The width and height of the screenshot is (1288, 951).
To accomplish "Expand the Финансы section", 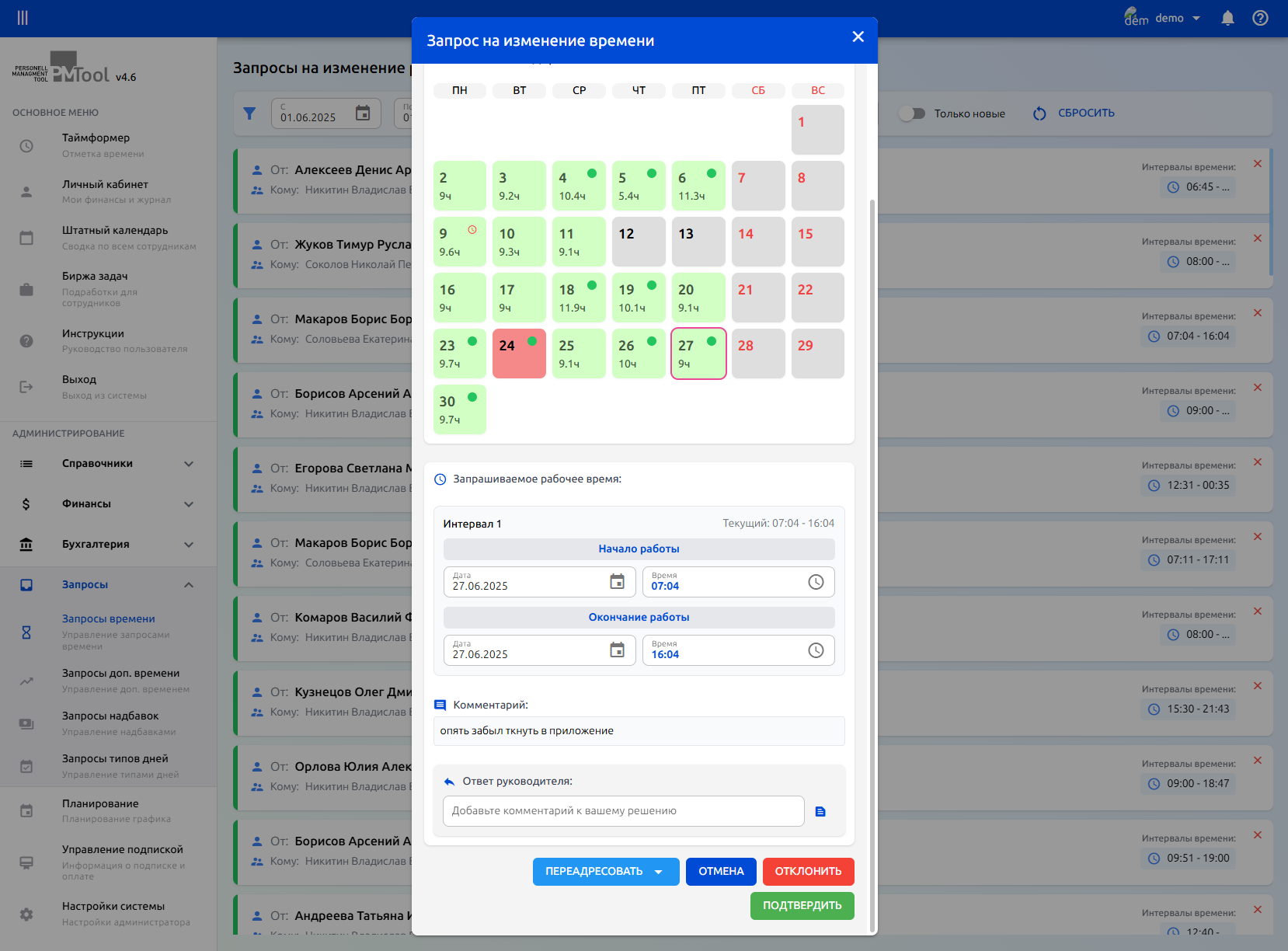I will 108,504.
